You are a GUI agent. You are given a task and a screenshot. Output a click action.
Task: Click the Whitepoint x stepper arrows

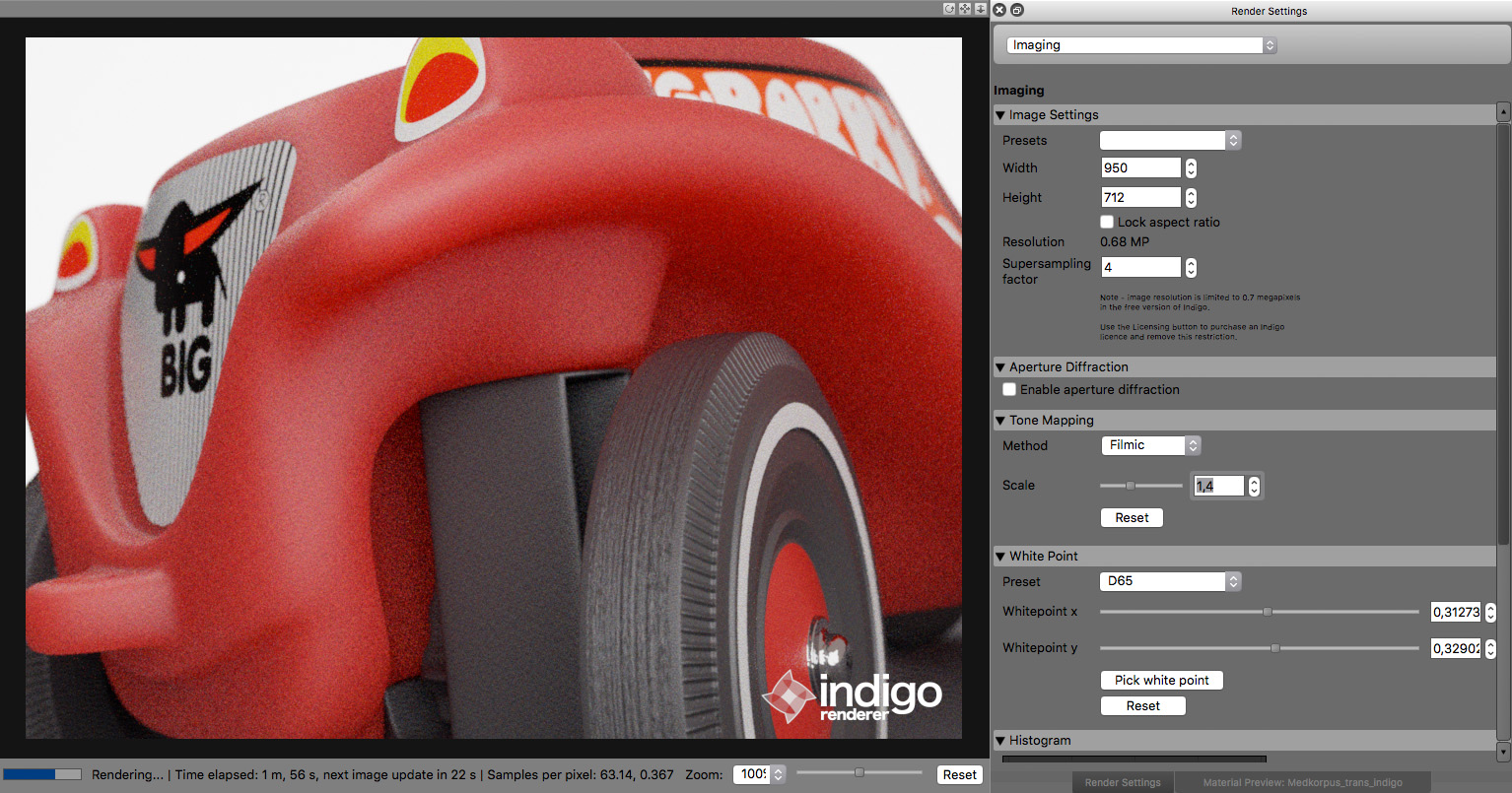coord(1490,613)
